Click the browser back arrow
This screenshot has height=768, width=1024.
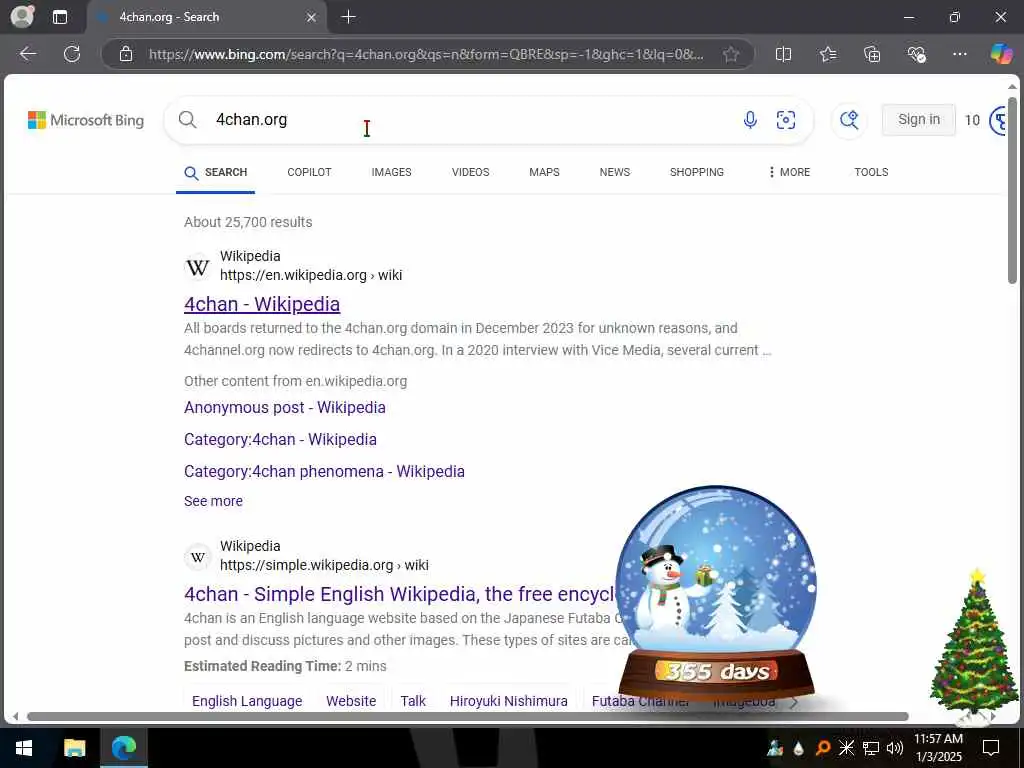27,54
